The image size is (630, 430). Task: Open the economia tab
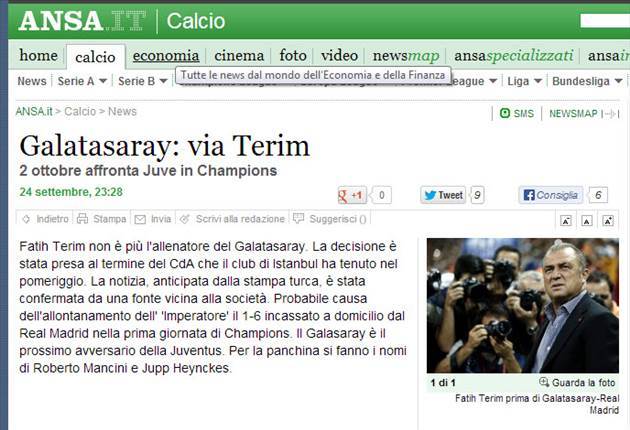point(166,55)
